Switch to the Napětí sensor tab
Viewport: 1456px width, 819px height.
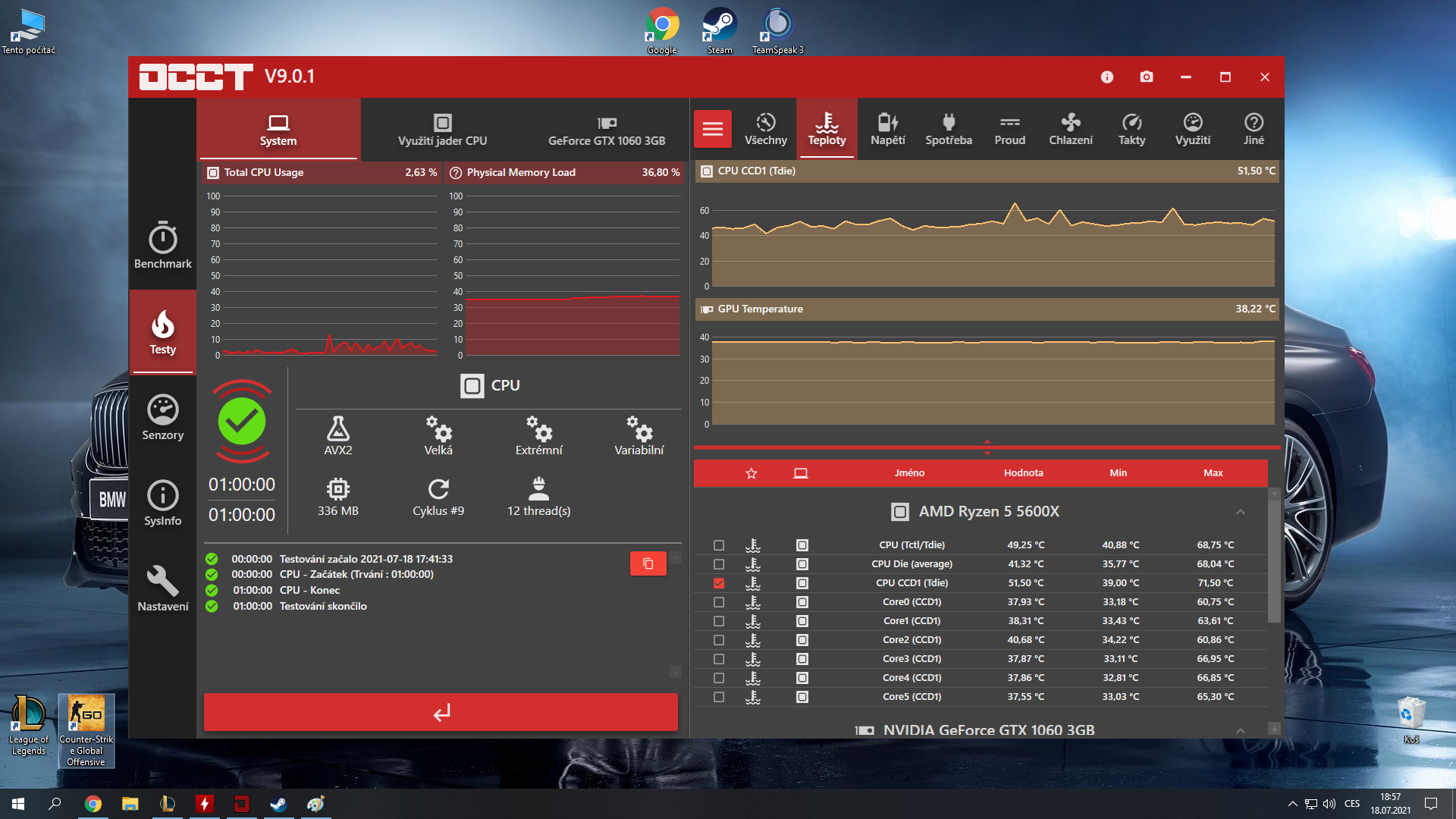pos(887,129)
